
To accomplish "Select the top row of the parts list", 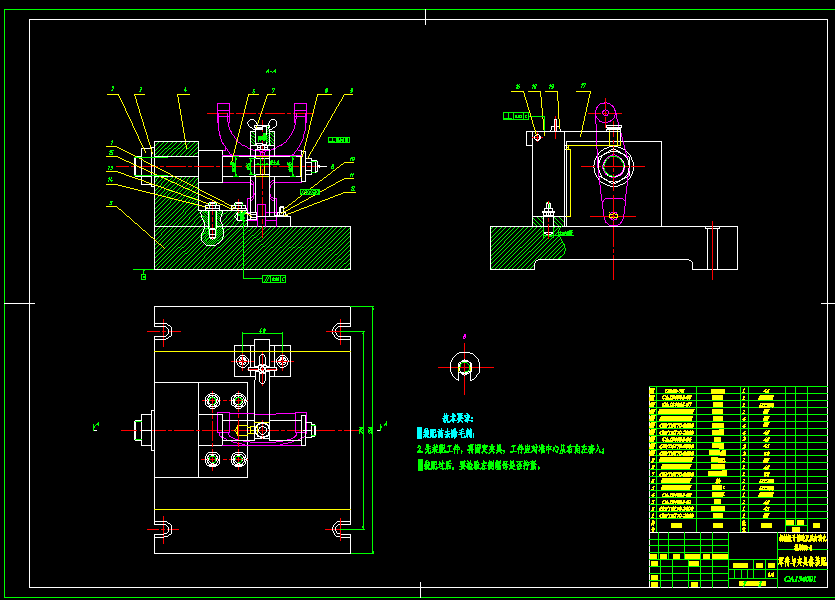I will pos(738,391).
